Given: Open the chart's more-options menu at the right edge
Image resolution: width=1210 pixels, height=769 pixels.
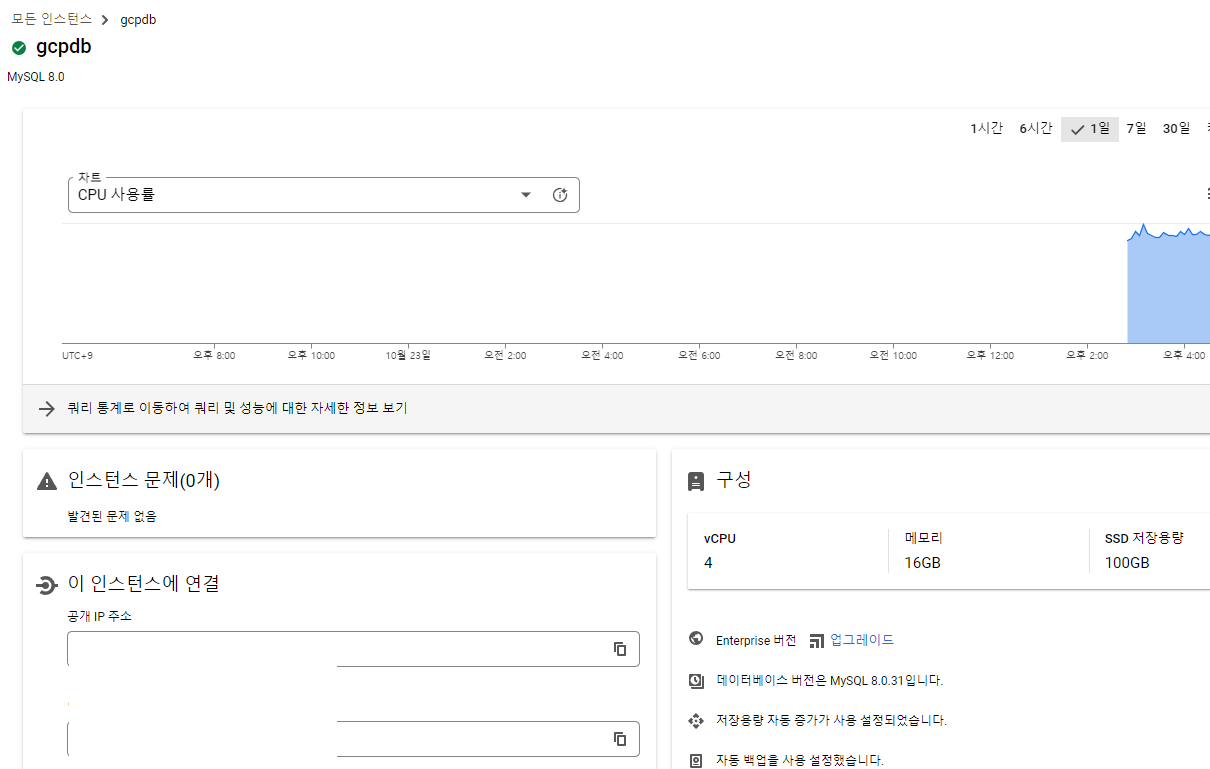Looking at the screenshot, I should coord(1206,195).
